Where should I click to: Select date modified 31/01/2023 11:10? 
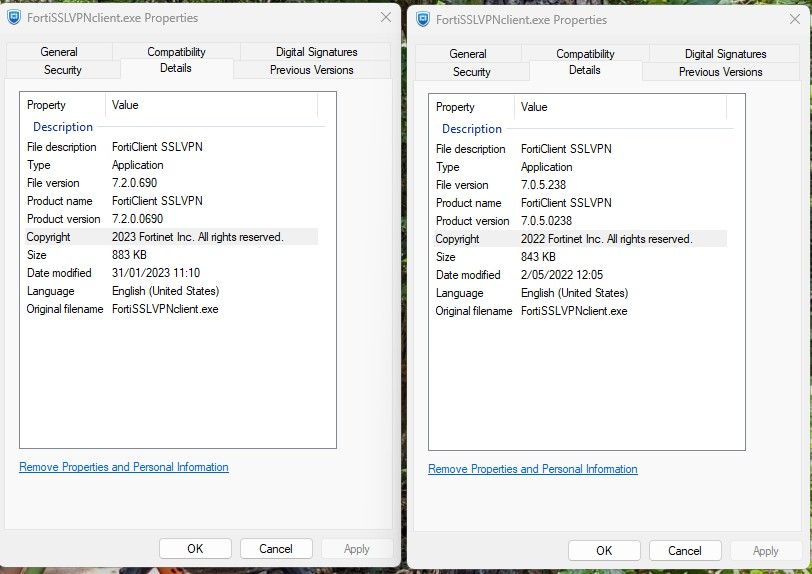(156, 273)
